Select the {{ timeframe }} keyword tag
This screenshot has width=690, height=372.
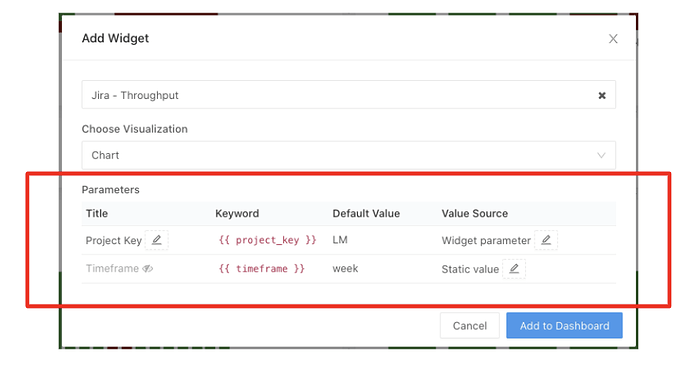[262, 269]
